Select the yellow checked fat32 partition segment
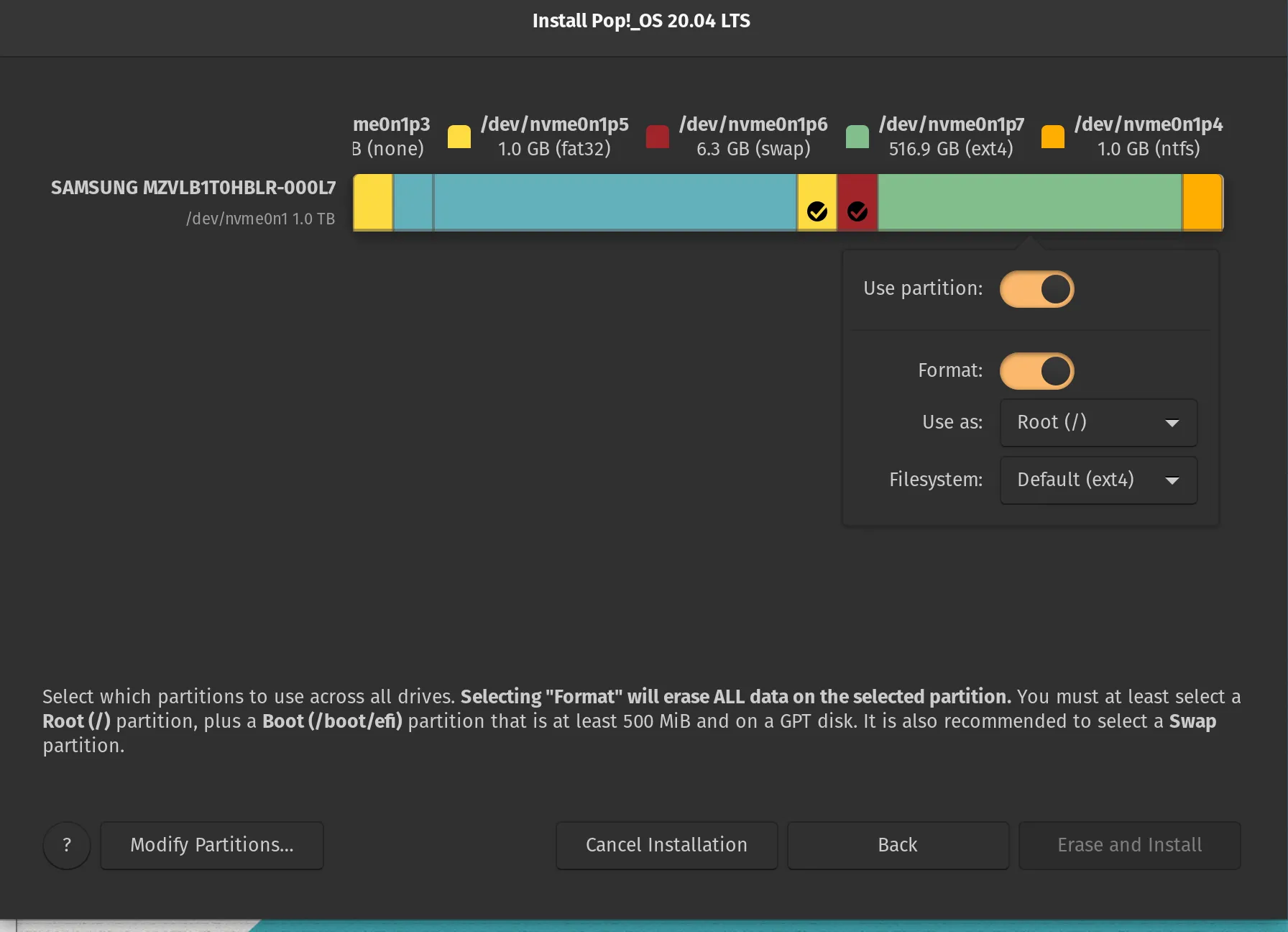 point(817,202)
